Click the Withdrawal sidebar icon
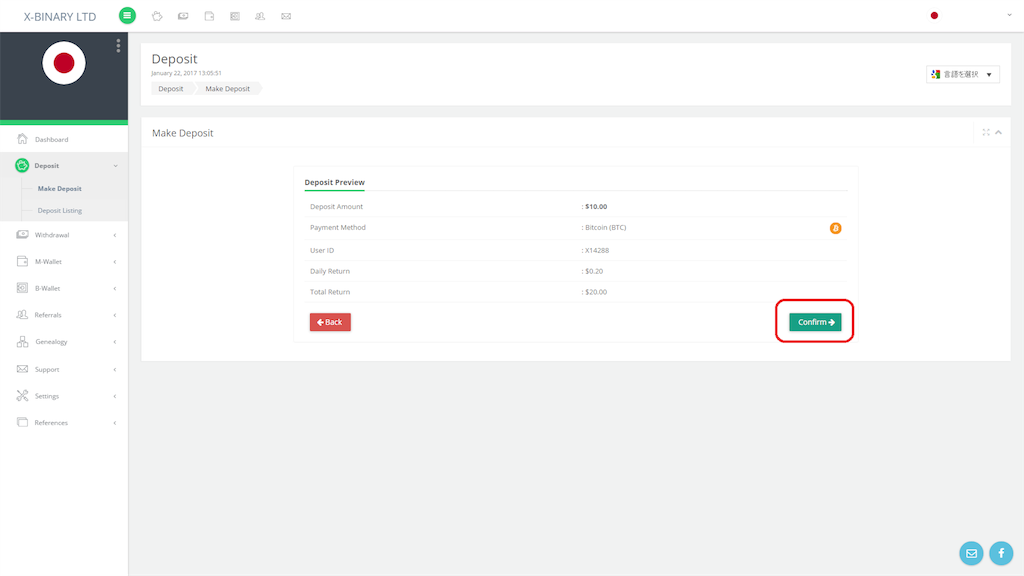The height and width of the screenshot is (576, 1024). pyautogui.click(x=22, y=234)
